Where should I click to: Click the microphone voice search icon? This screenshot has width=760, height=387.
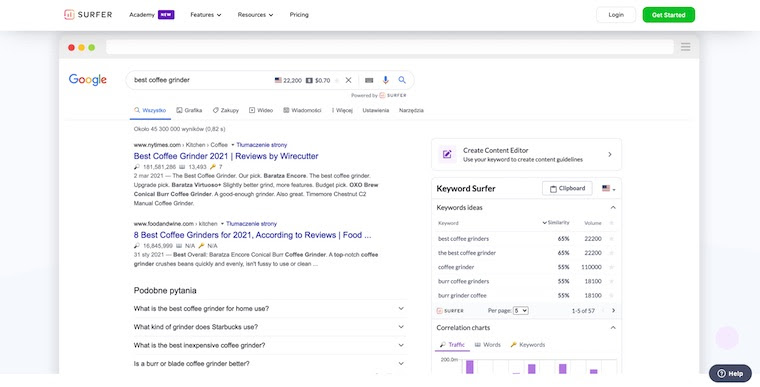point(385,80)
